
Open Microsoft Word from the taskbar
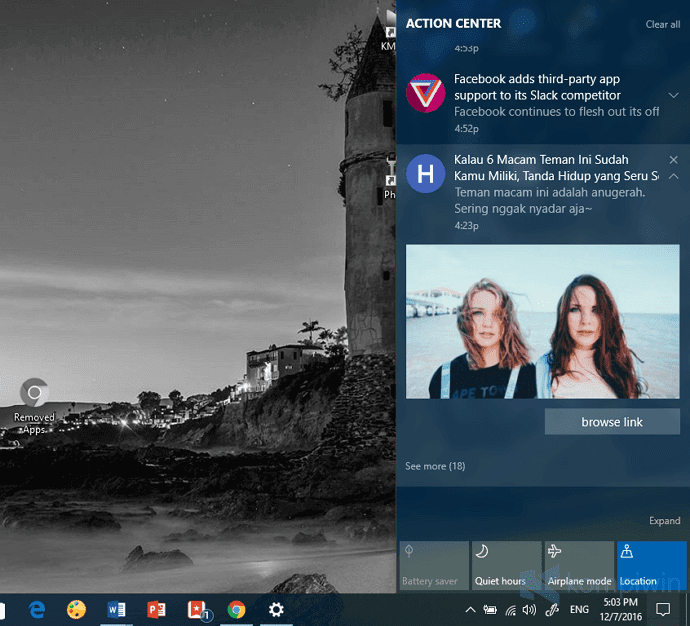click(x=117, y=610)
